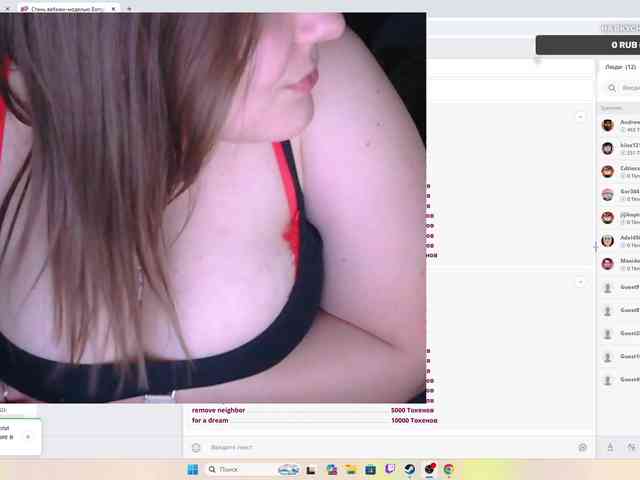Open the black L-shaped taskbar app
This screenshot has height=480, width=640.
coord(311,470)
